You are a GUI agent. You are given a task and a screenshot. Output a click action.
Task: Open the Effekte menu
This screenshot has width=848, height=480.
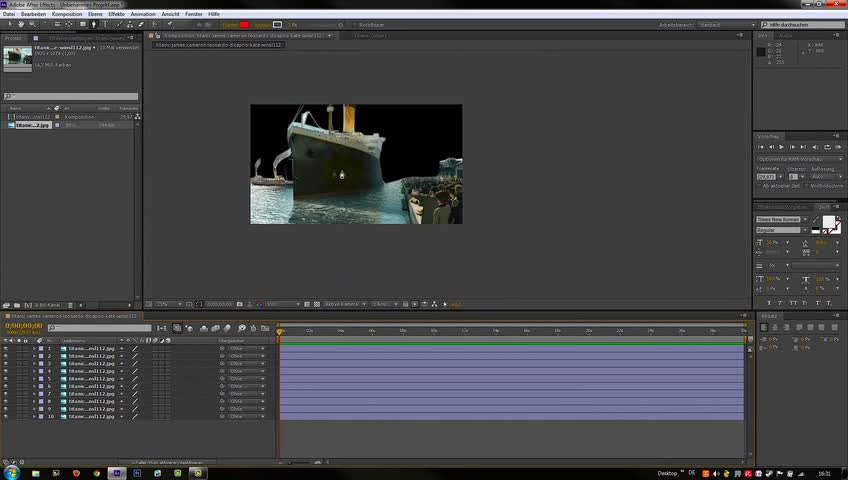click(117, 14)
